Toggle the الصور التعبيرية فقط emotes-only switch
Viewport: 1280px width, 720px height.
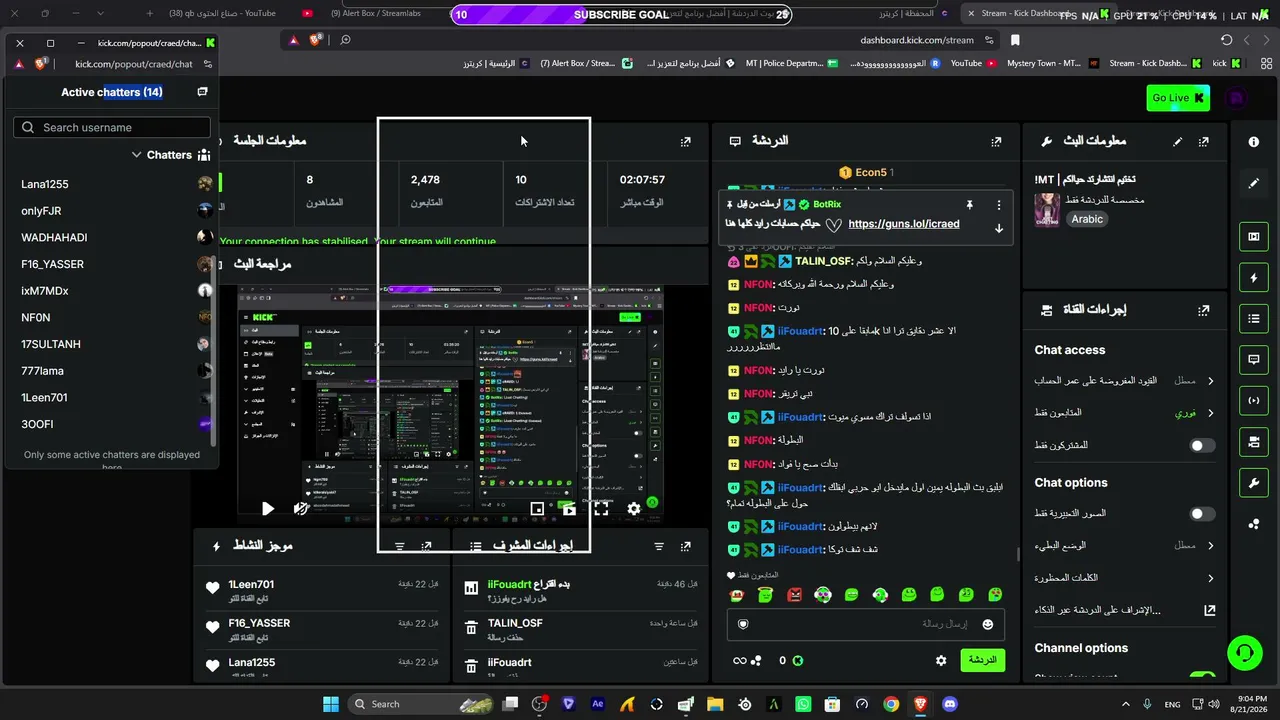coord(1202,514)
